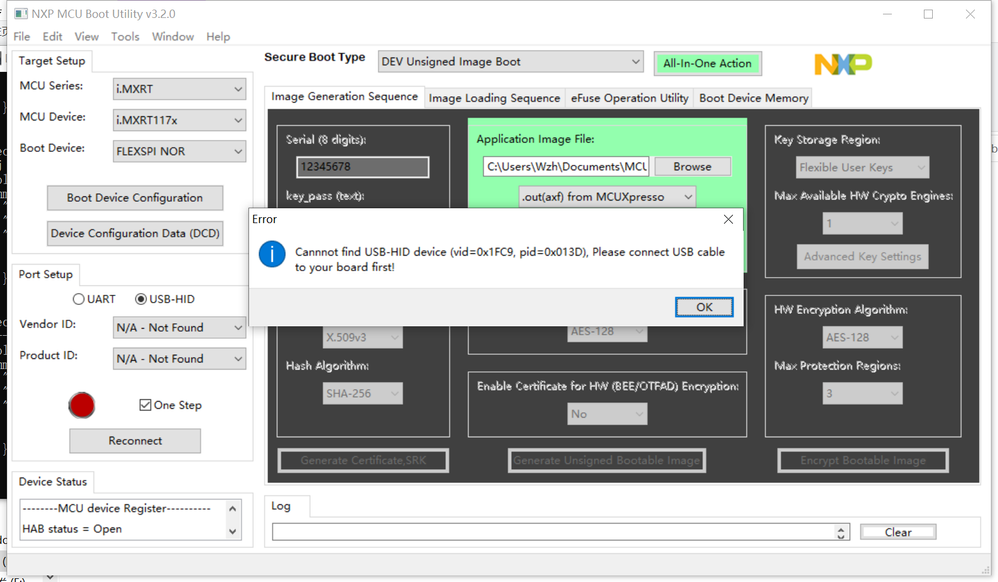Switch to eFuse Operation Utility tab
Image resolution: width=998 pixels, height=582 pixels.
coord(629,98)
